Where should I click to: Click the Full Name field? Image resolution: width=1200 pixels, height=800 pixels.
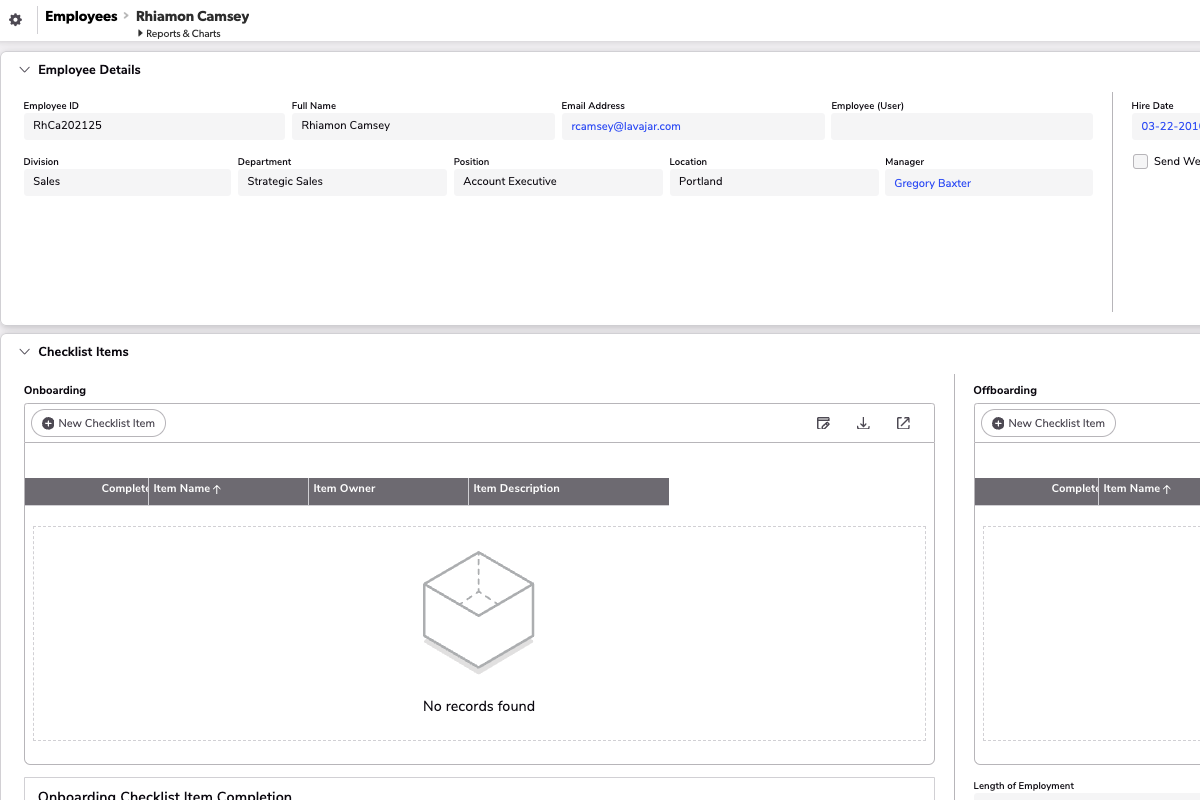[x=422, y=126]
